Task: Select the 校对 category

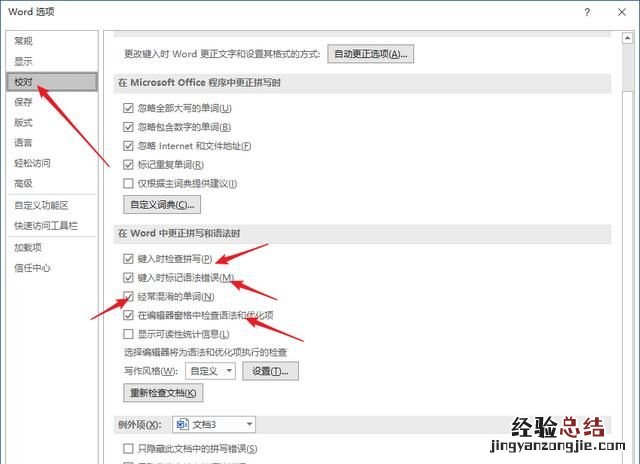Action: [x=52, y=82]
